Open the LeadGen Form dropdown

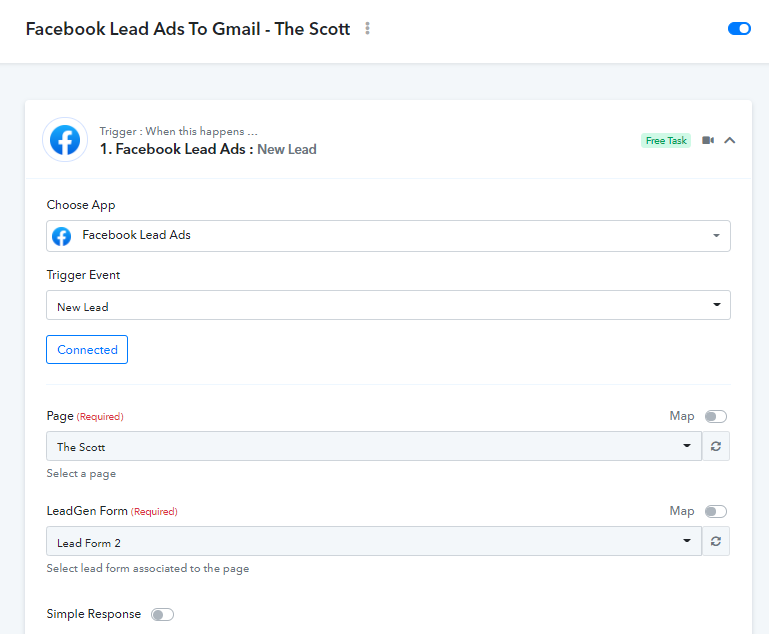(x=374, y=541)
